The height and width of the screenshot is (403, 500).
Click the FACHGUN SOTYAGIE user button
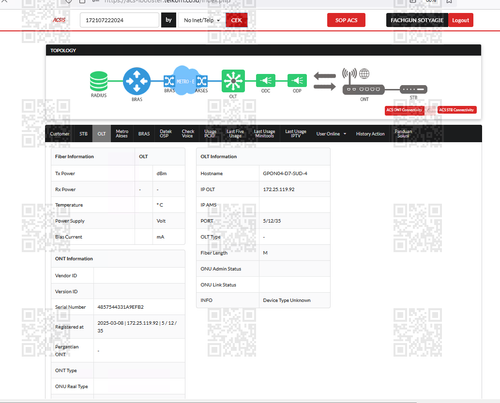click(417, 20)
